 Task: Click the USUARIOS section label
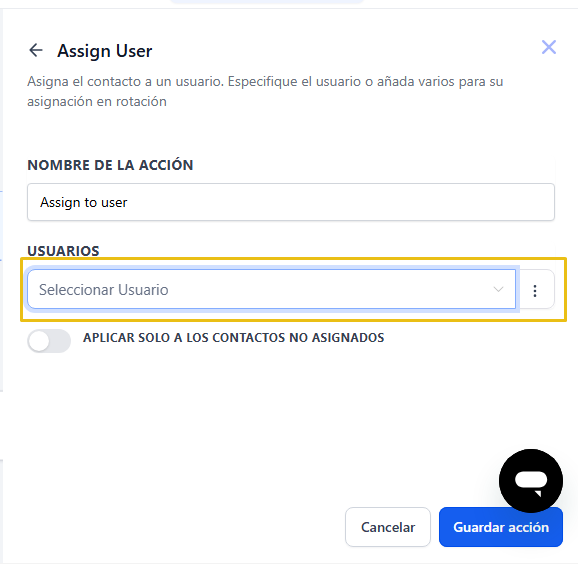coord(63,251)
